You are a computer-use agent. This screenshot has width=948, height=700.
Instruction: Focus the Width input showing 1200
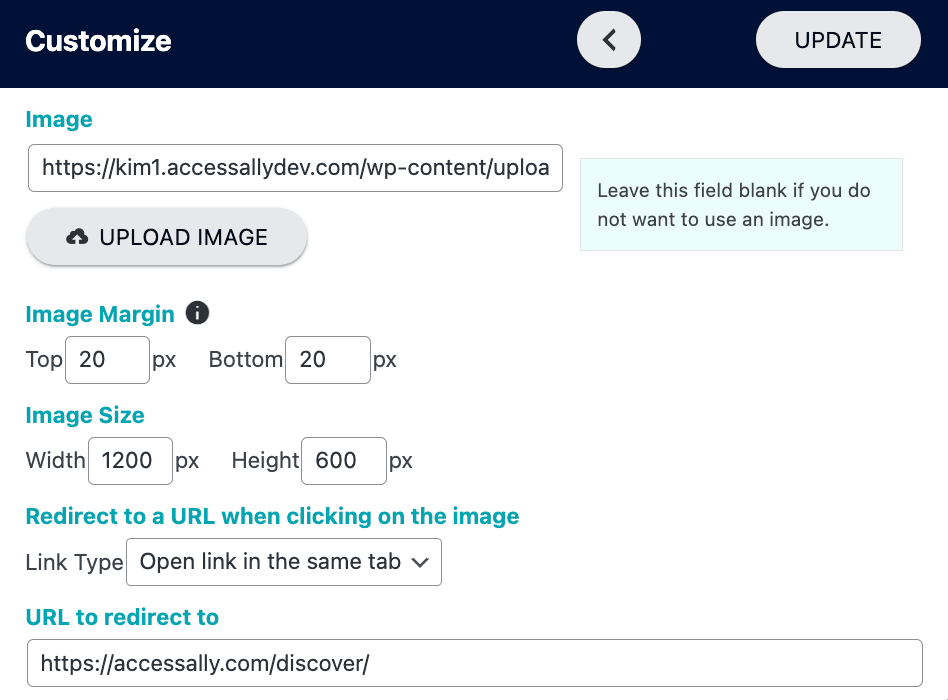pyautogui.click(x=130, y=461)
